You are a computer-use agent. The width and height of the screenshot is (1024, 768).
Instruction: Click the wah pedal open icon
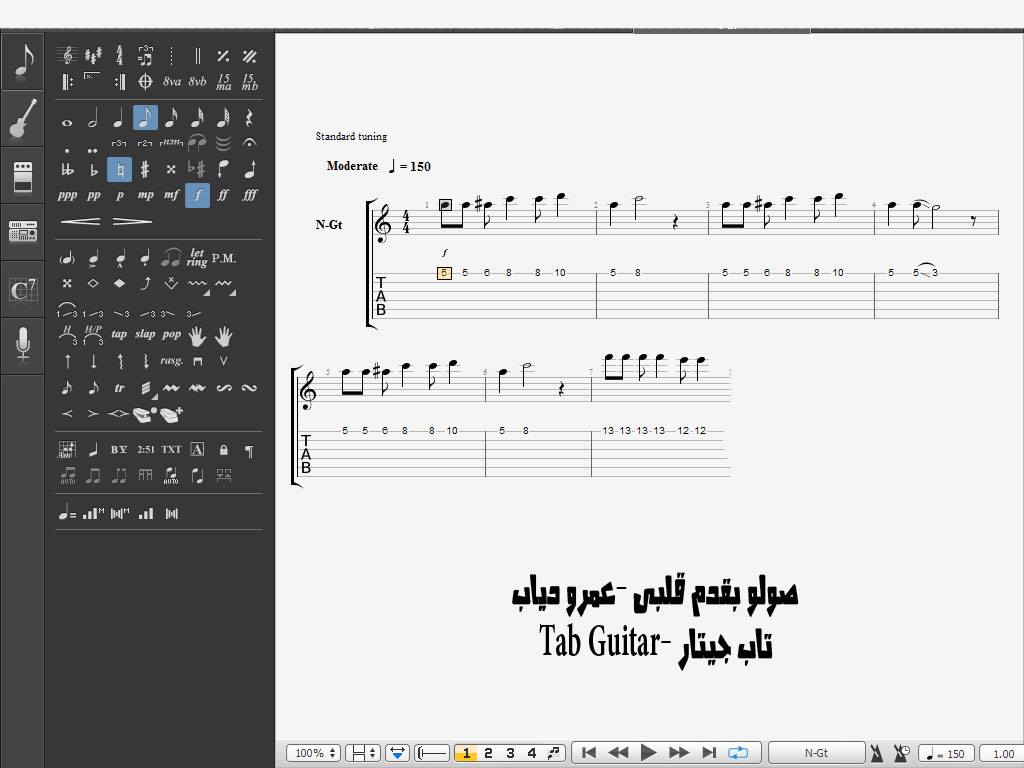144,414
